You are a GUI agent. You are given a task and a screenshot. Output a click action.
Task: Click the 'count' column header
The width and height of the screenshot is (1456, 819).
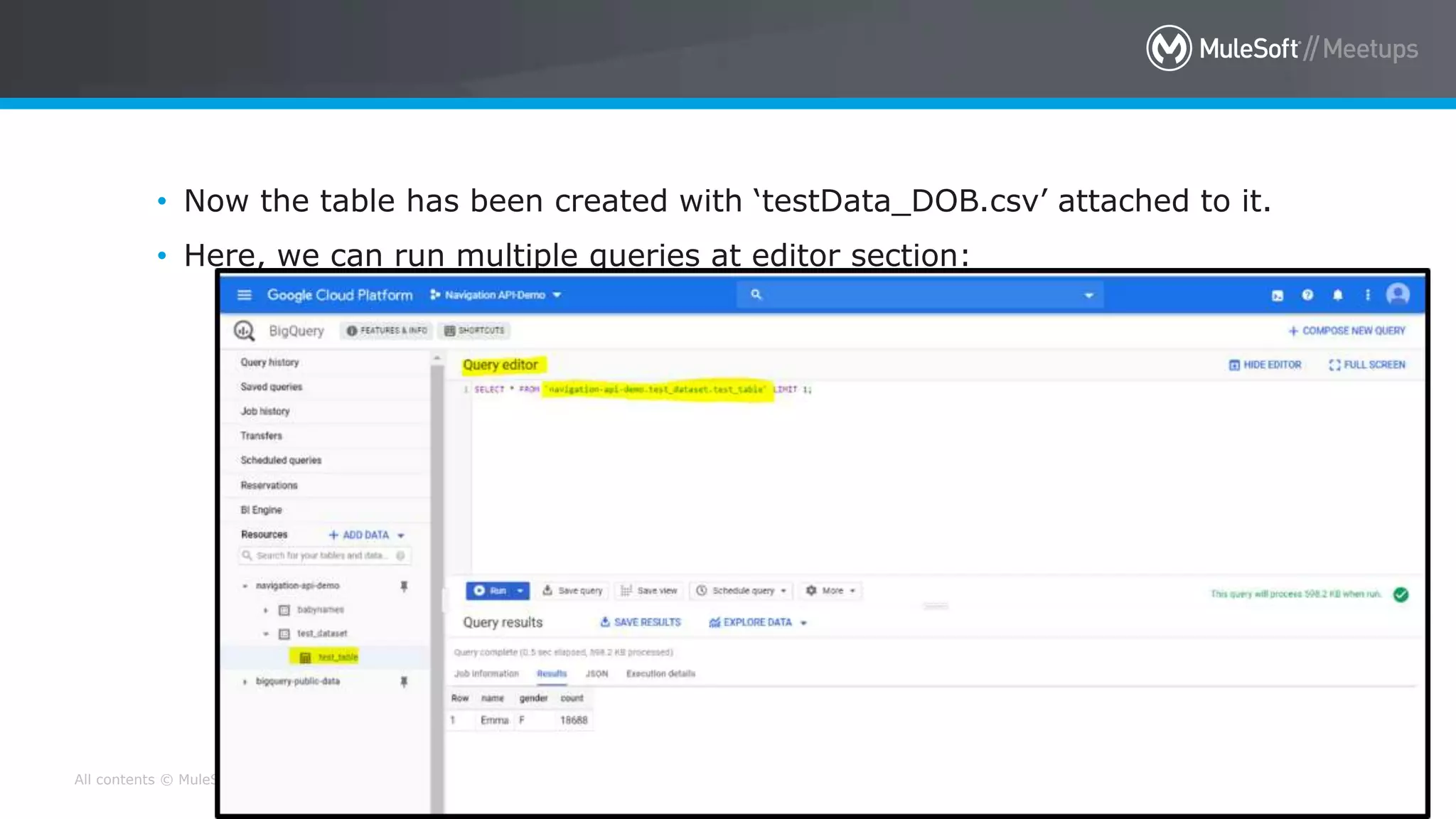(x=572, y=698)
